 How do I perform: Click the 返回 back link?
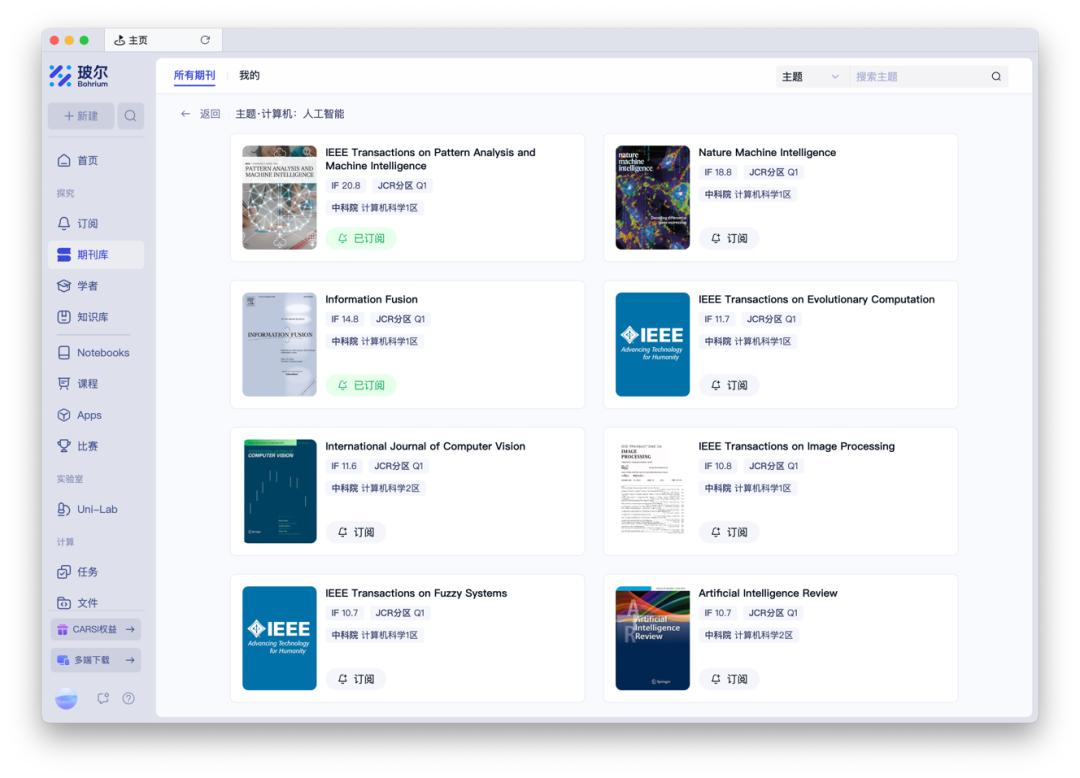[x=209, y=114]
